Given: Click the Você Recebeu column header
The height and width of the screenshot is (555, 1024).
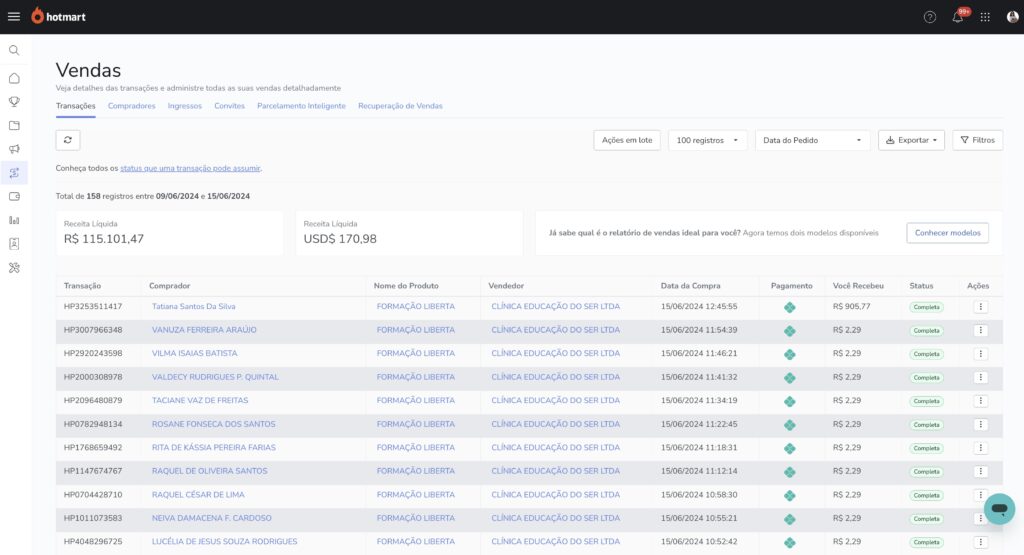Looking at the screenshot, I should pos(858,286).
